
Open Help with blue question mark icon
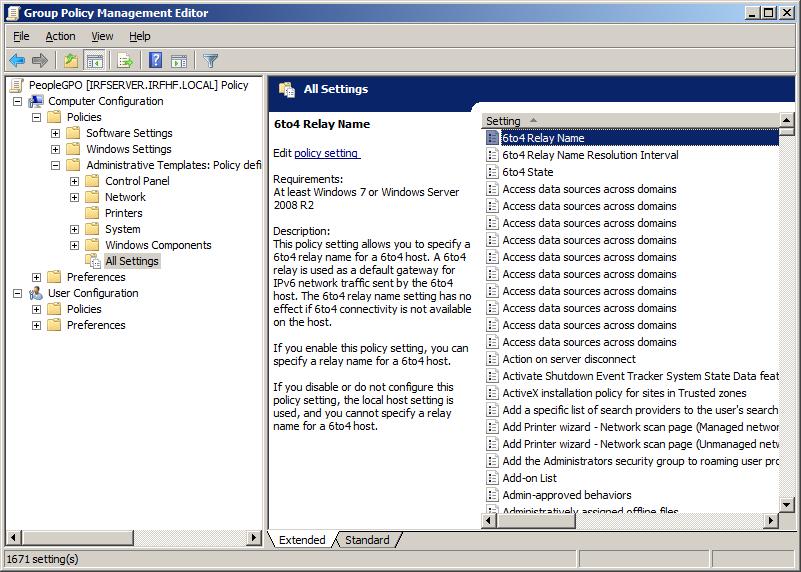click(156, 61)
